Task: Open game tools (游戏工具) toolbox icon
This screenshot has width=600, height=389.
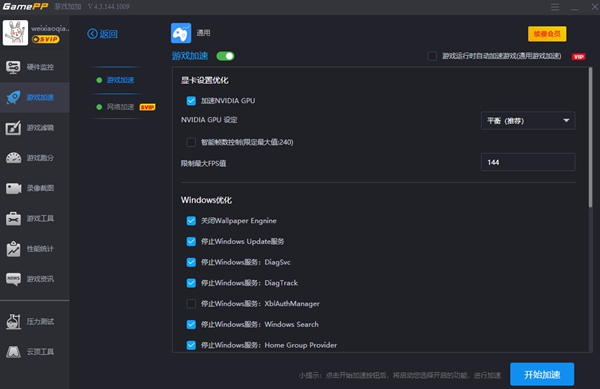Action: click(13, 218)
